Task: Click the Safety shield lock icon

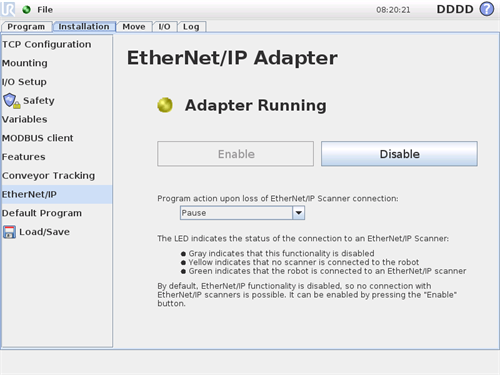Action: click(12, 100)
